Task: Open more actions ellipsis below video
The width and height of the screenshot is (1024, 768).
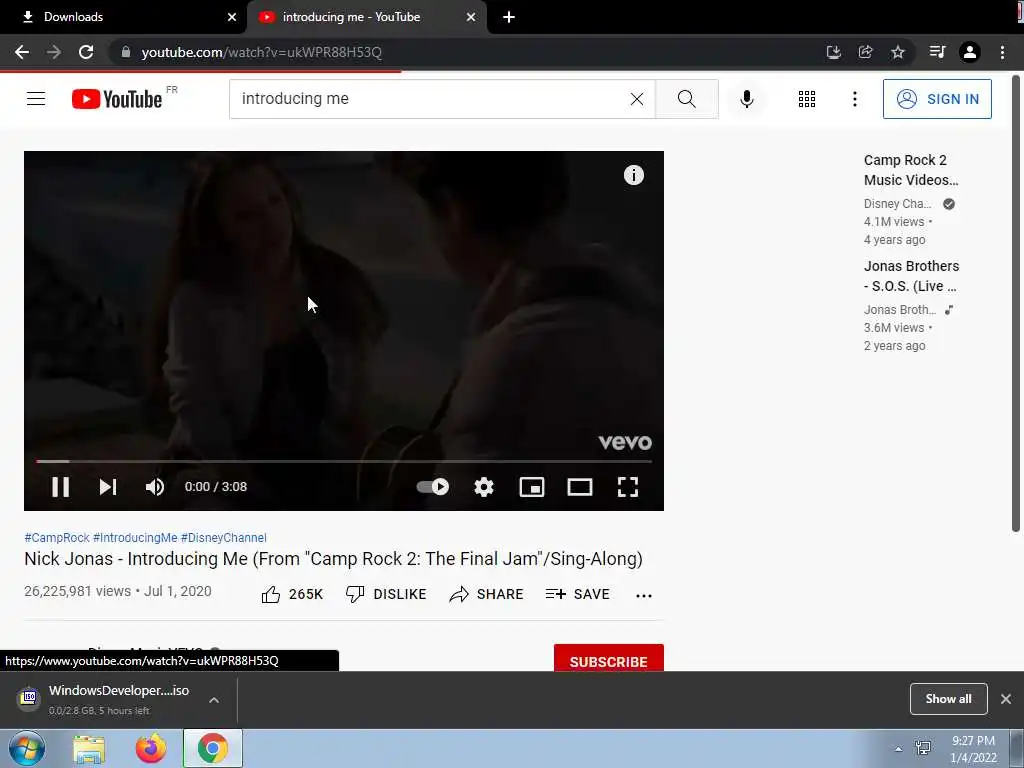Action: 644,595
